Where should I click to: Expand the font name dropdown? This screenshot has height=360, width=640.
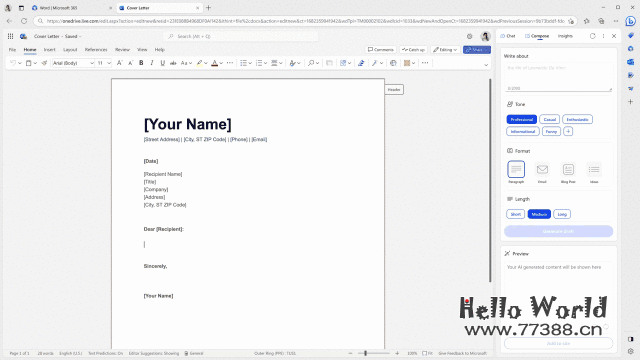pyautogui.click(x=92, y=63)
